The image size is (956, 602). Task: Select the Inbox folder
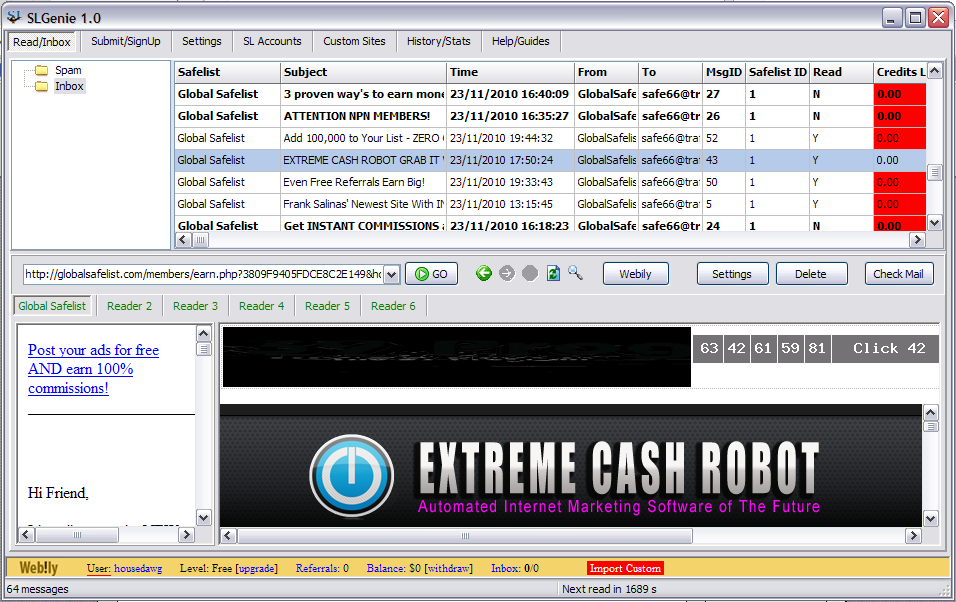pos(69,86)
